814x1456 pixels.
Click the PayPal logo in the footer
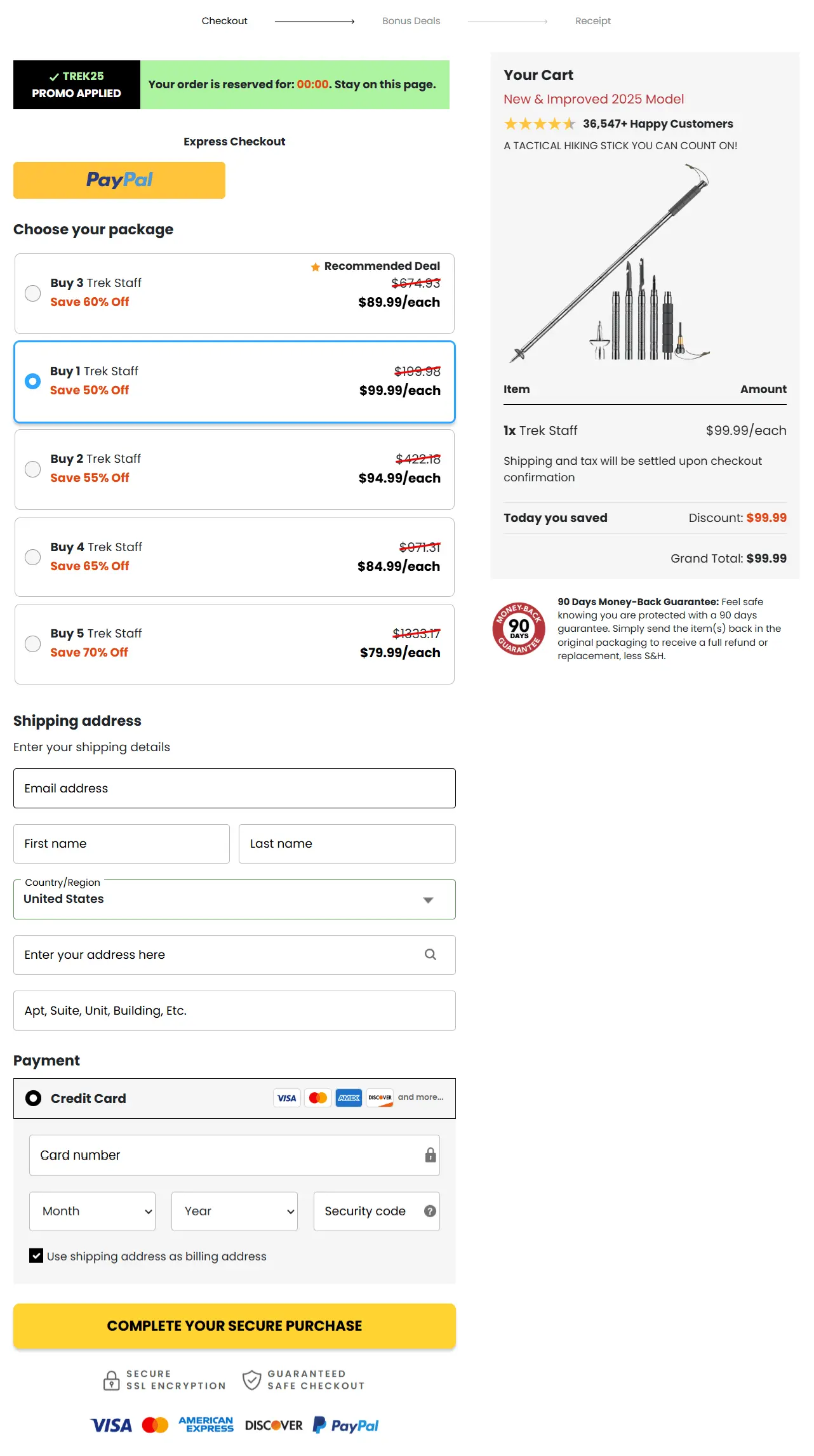[345, 1426]
